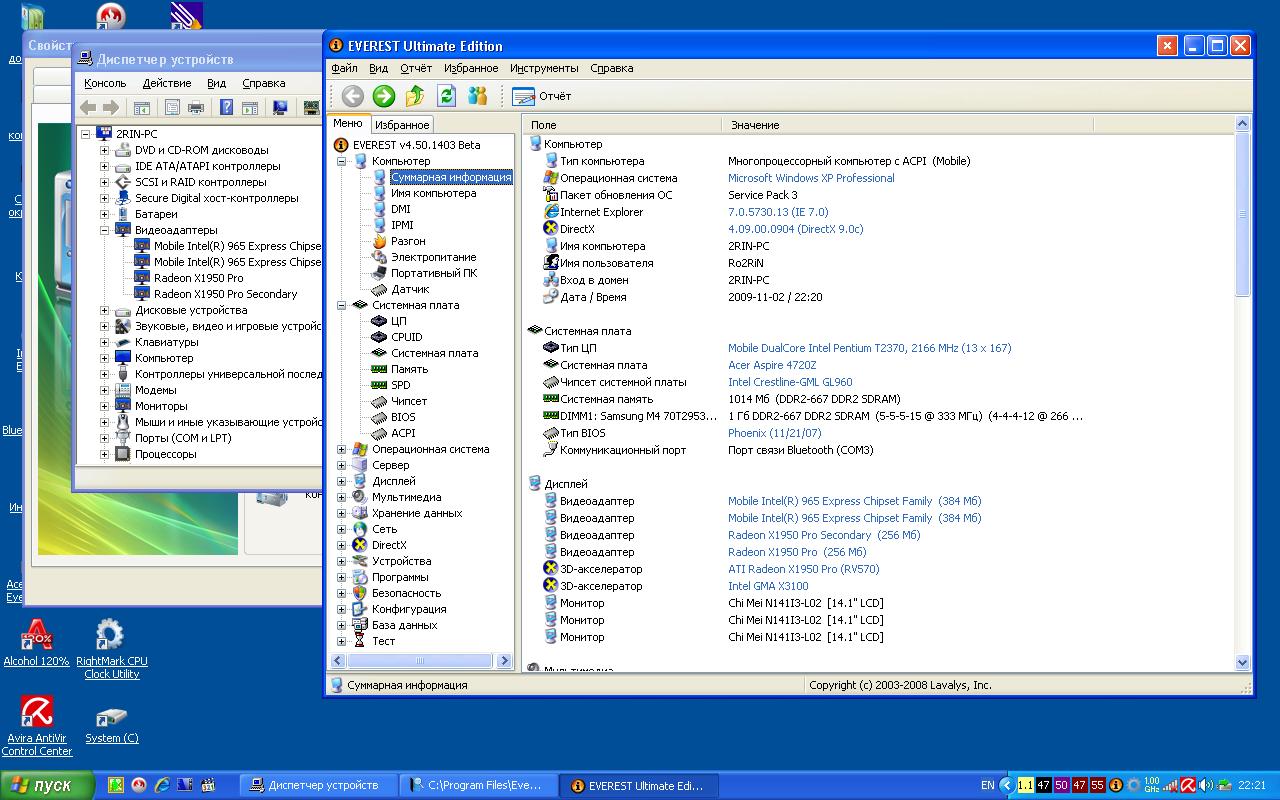Click the Отчёт report toolbar button
The image size is (1280, 800).
click(x=542, y=96)
